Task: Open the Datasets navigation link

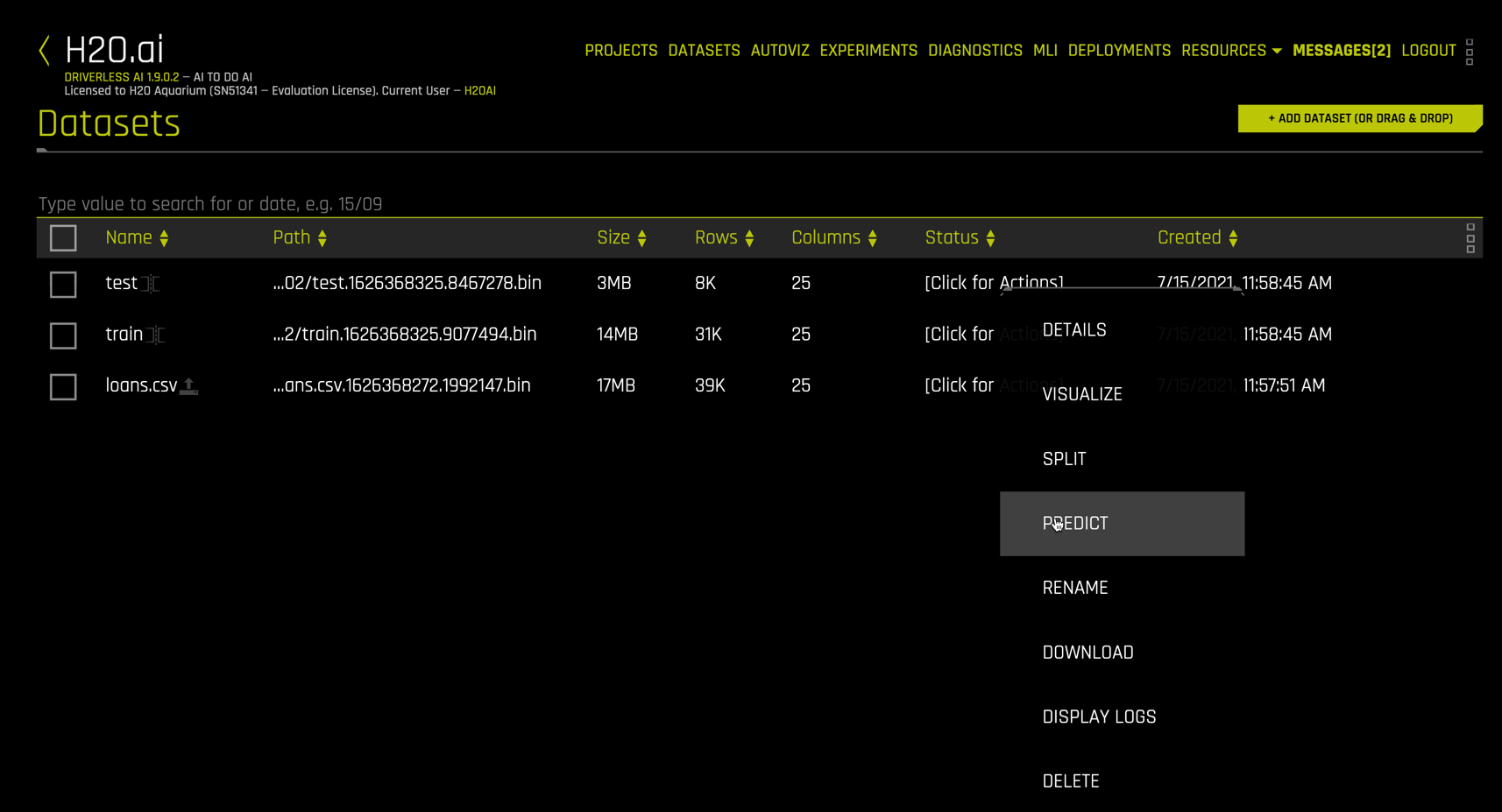Action: [x=704, y=51]
